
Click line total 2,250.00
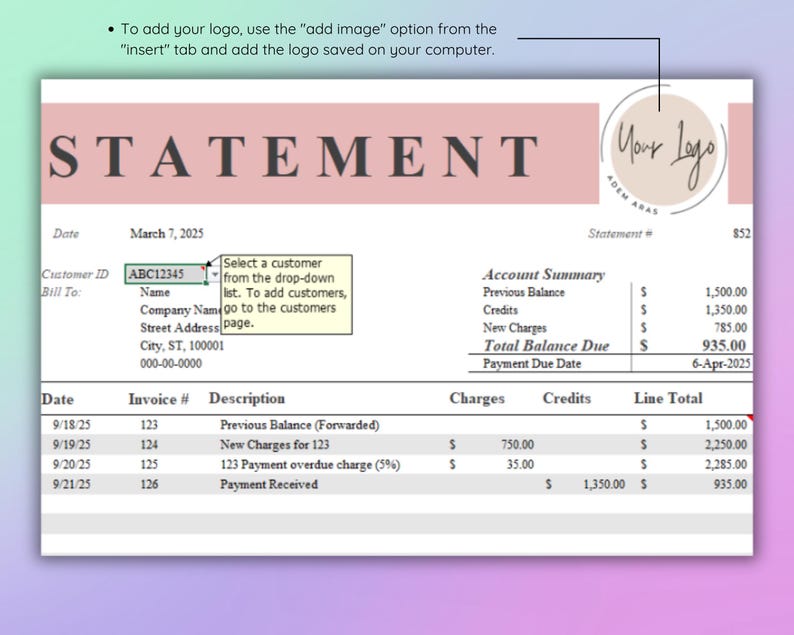(x=726, y=445)
